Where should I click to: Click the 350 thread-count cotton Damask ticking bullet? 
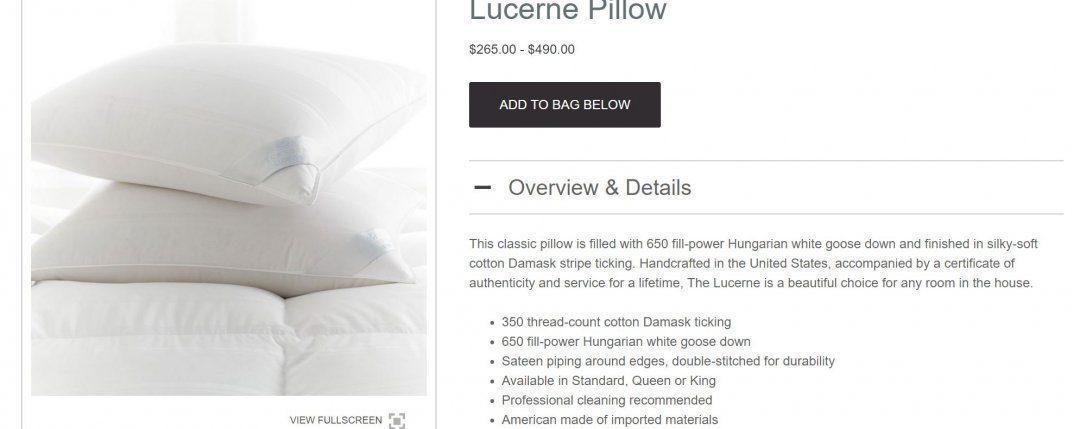(616, 322)
